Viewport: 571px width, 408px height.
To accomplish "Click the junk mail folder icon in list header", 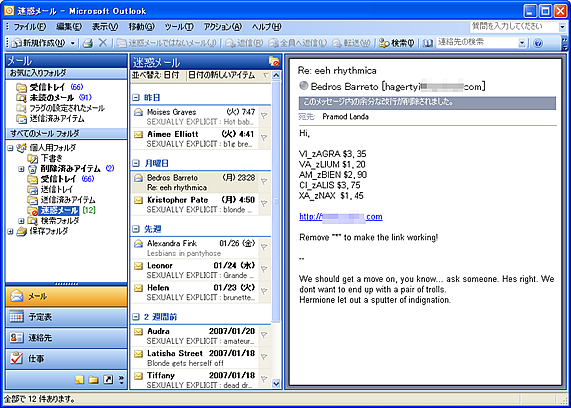I will [273, 62].
